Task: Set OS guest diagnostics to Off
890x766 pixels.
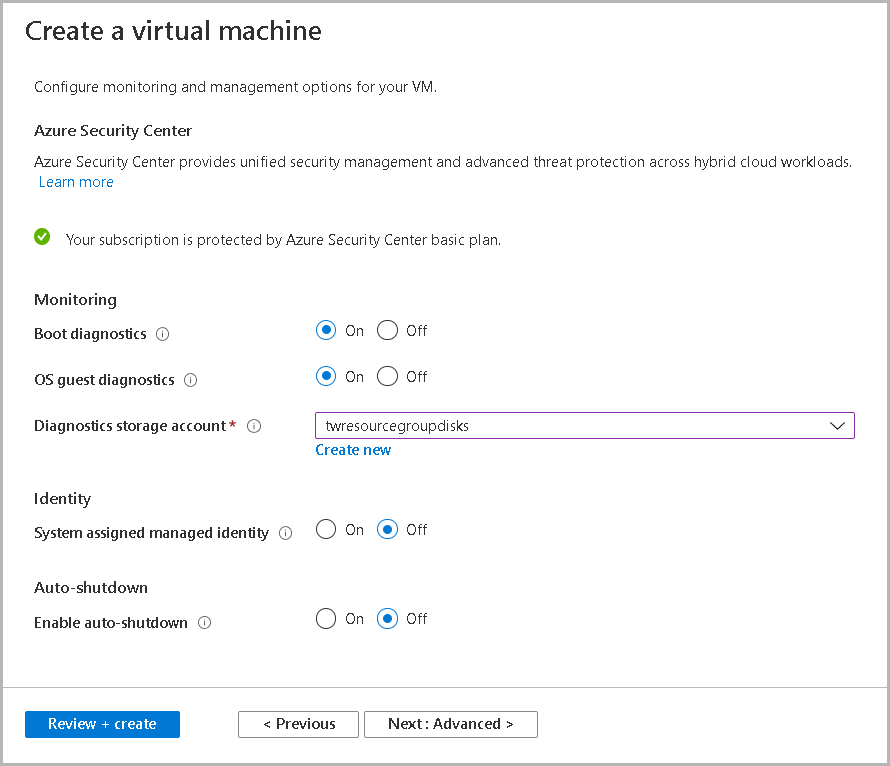Action: coord(387,376)
